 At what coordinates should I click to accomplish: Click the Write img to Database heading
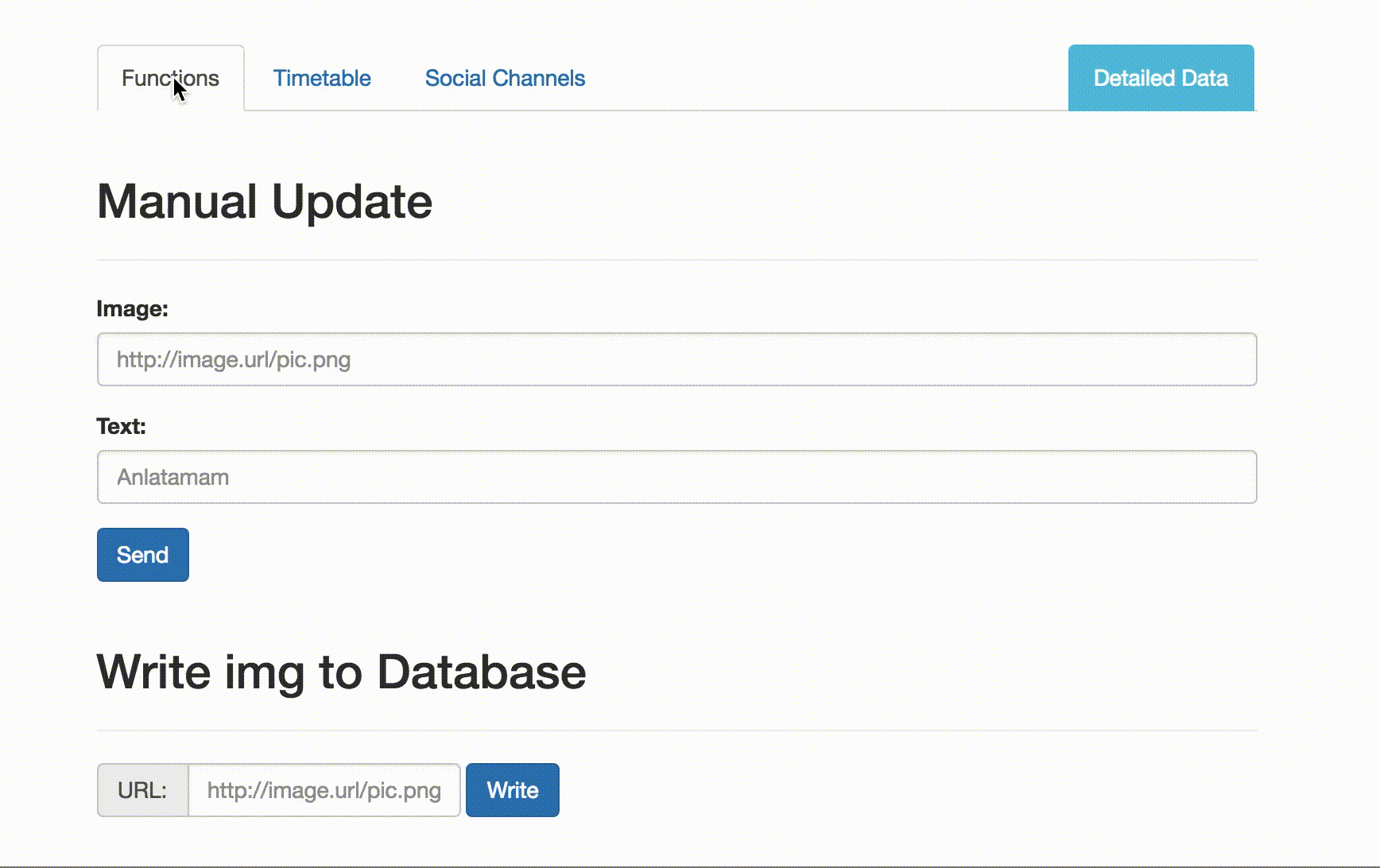point(341,672)
